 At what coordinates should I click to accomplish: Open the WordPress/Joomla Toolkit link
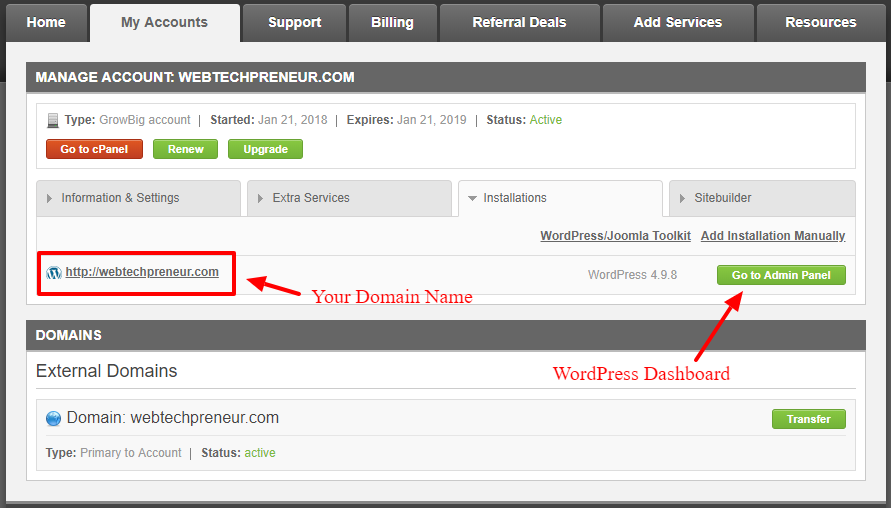point(615,236)
